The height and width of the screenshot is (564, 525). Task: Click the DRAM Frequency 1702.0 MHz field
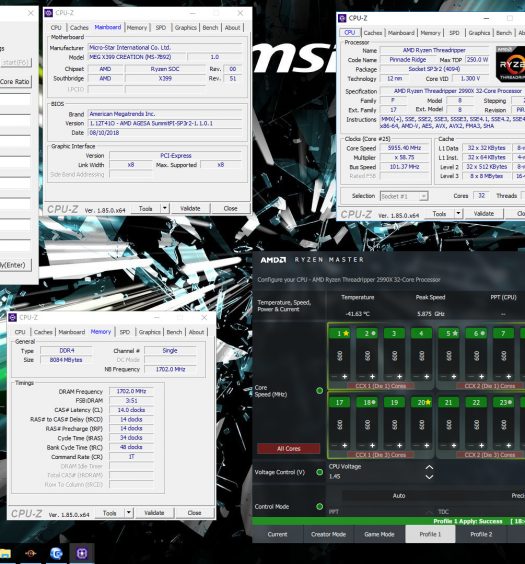click(131, 391)
